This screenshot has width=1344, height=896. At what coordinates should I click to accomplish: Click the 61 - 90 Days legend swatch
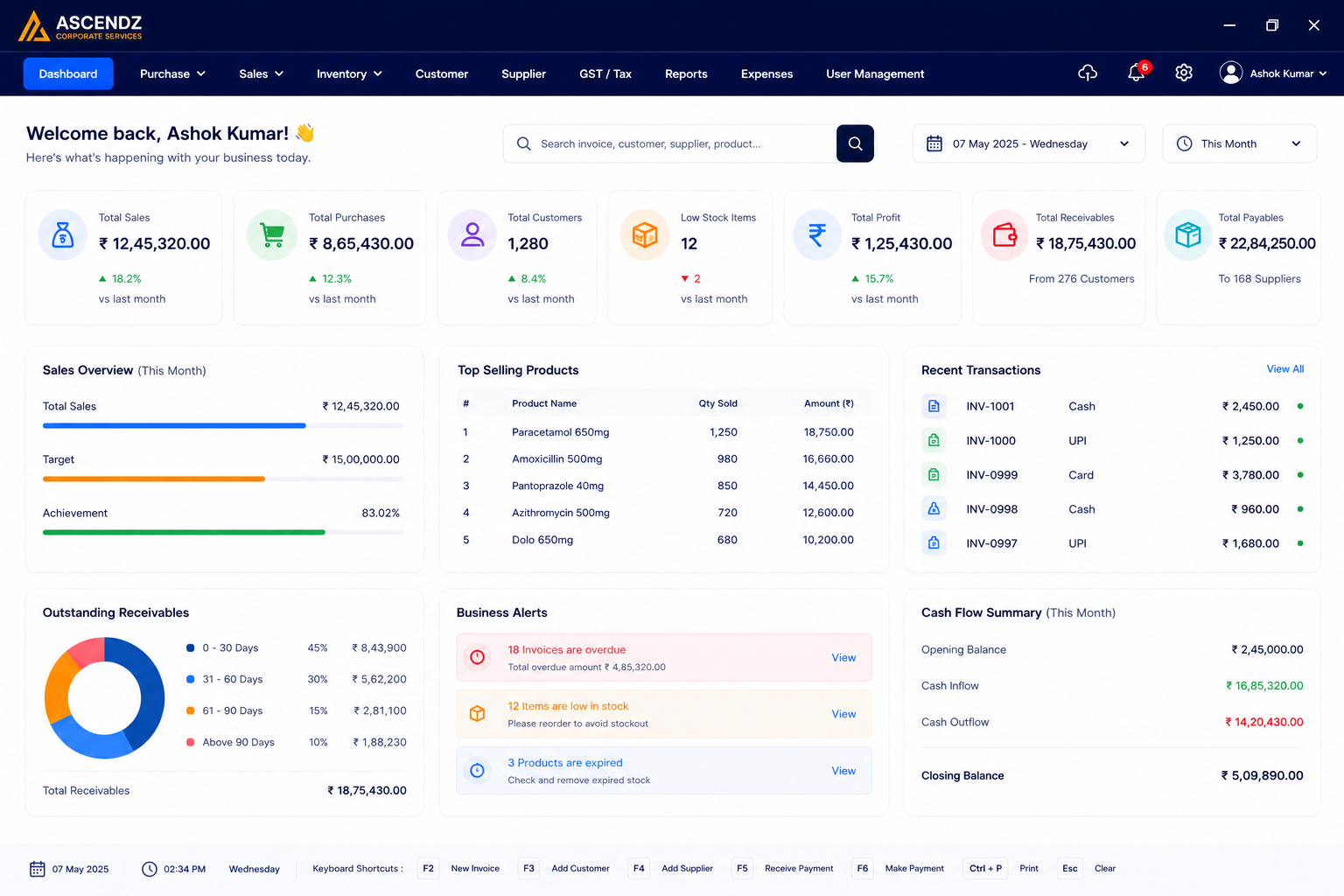(x=190, y=710)
